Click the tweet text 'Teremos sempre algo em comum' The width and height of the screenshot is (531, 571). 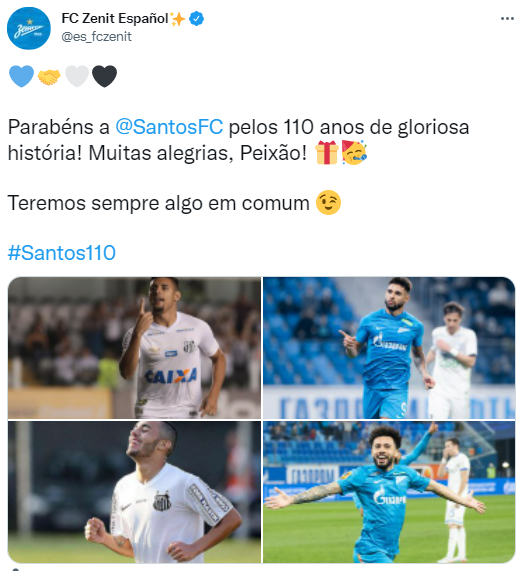[x=159, y=203]
